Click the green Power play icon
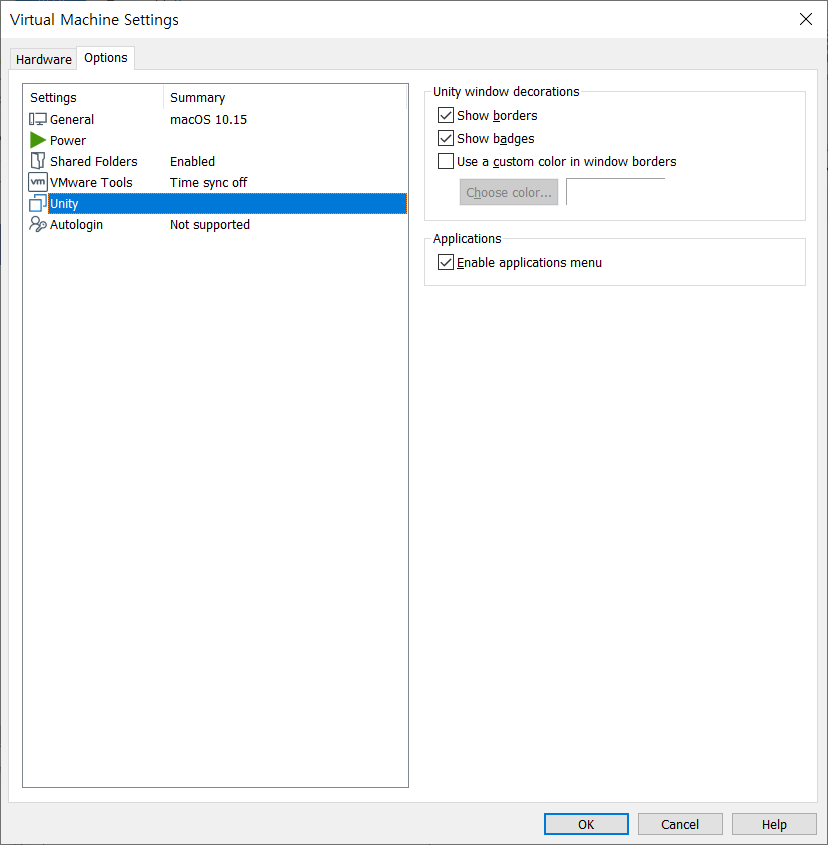This screenshot has height=845, width=828. click(38, 140)
